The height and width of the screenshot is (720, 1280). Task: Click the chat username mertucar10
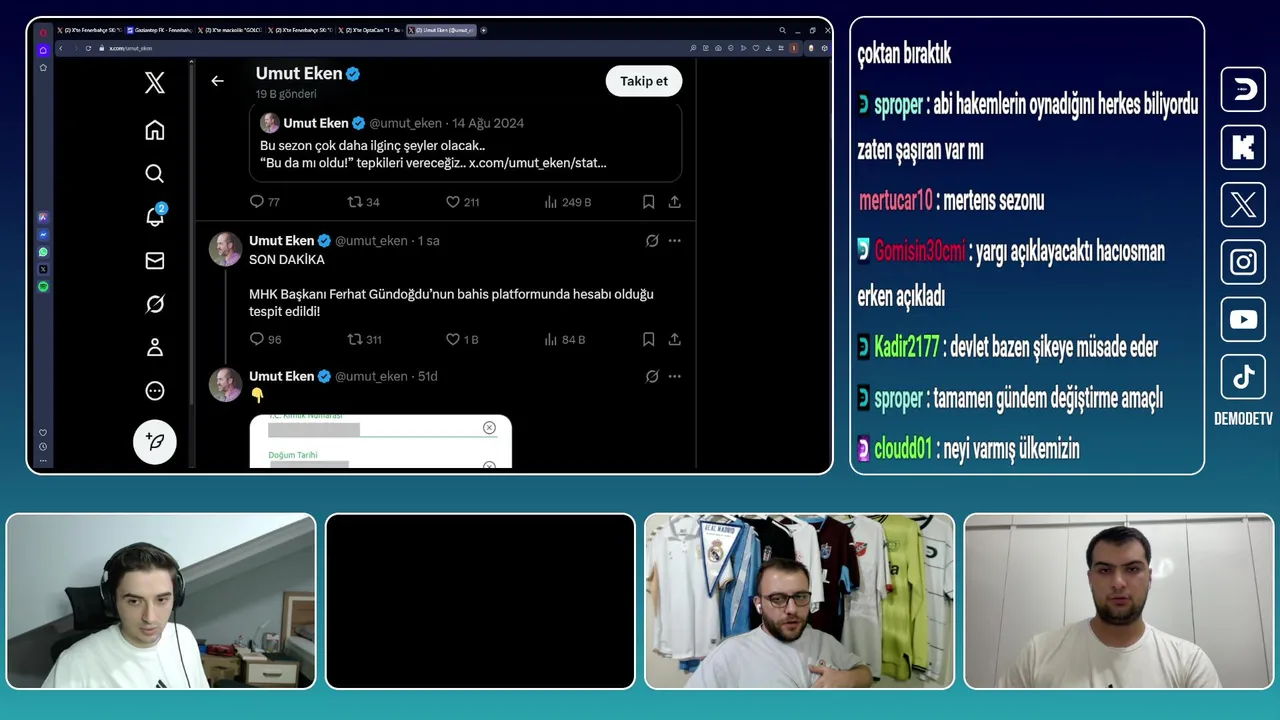tap(895, 200)
